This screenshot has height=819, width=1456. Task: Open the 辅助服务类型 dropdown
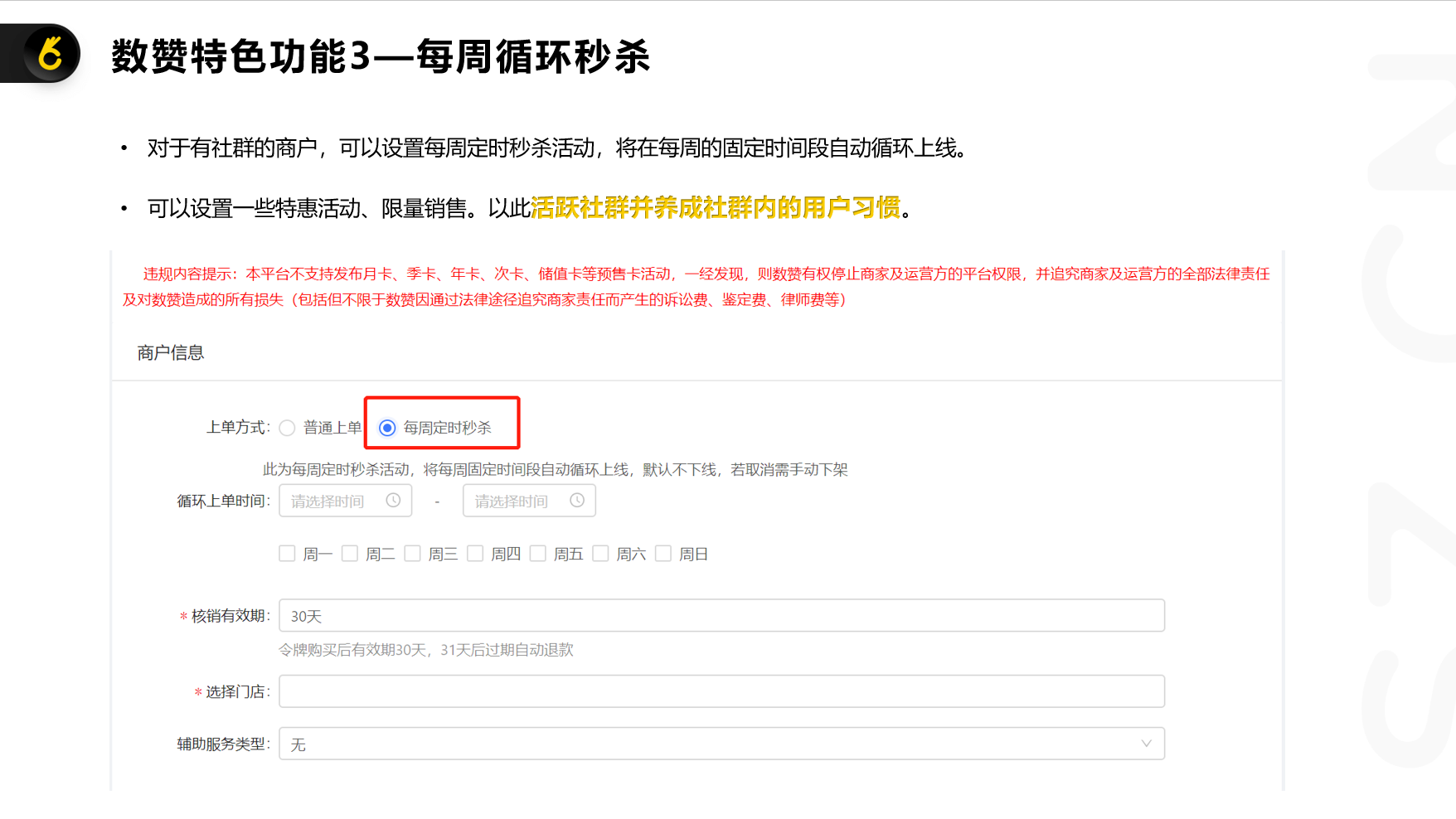[x=721, y=744]
